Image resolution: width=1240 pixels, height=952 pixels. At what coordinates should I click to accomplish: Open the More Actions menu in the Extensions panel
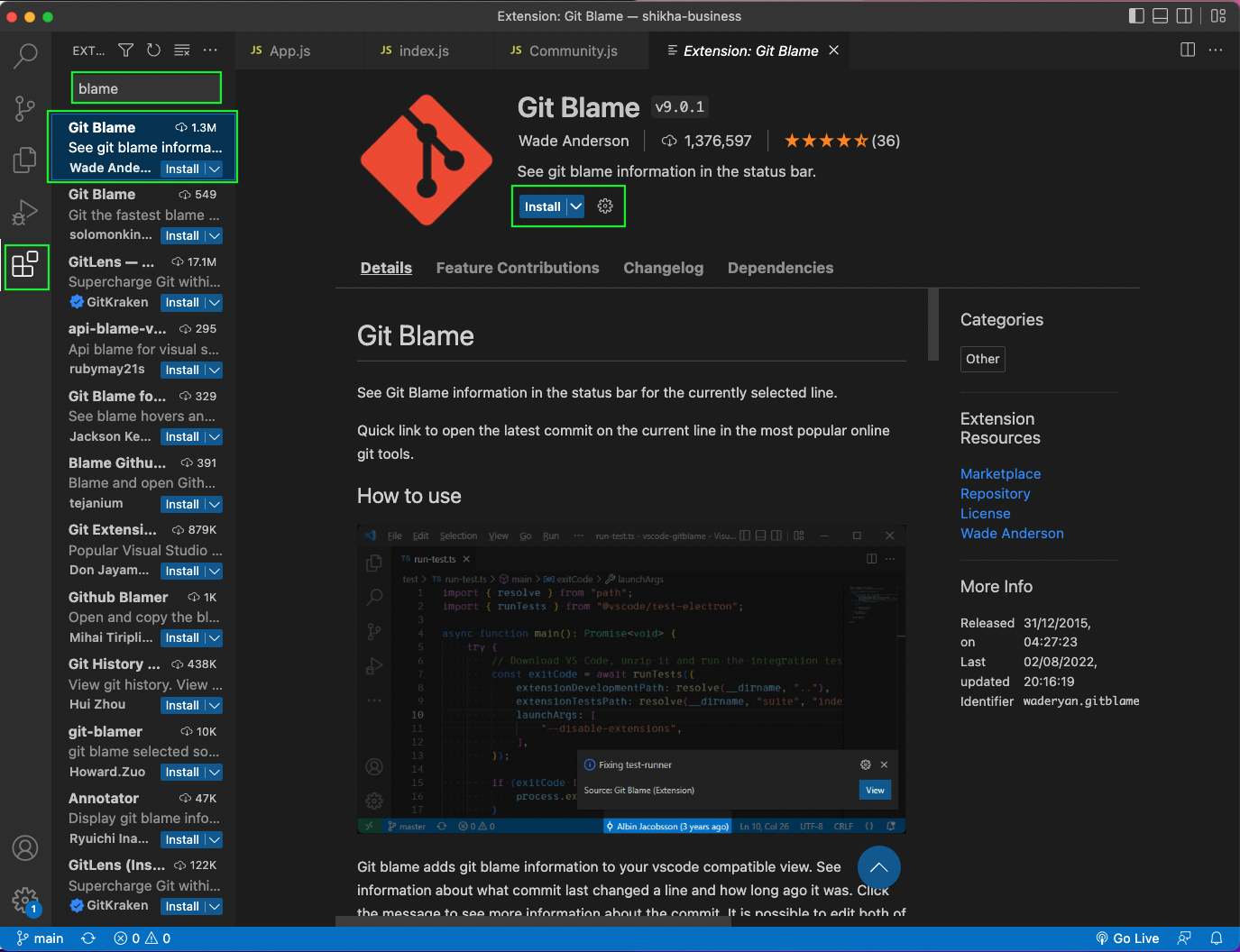(x=210, y=50)
